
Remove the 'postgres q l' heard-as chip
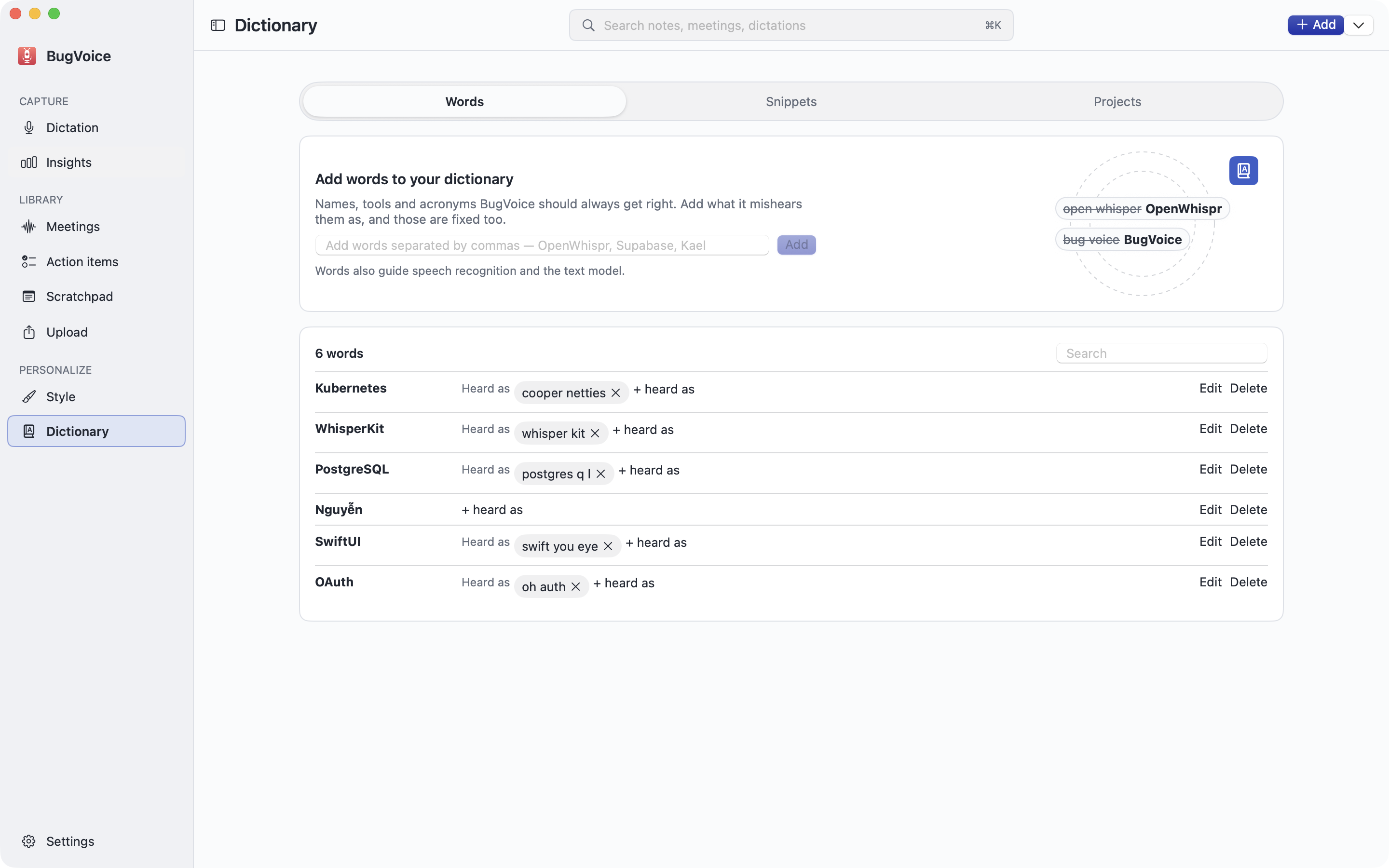[x=601, y=474]
